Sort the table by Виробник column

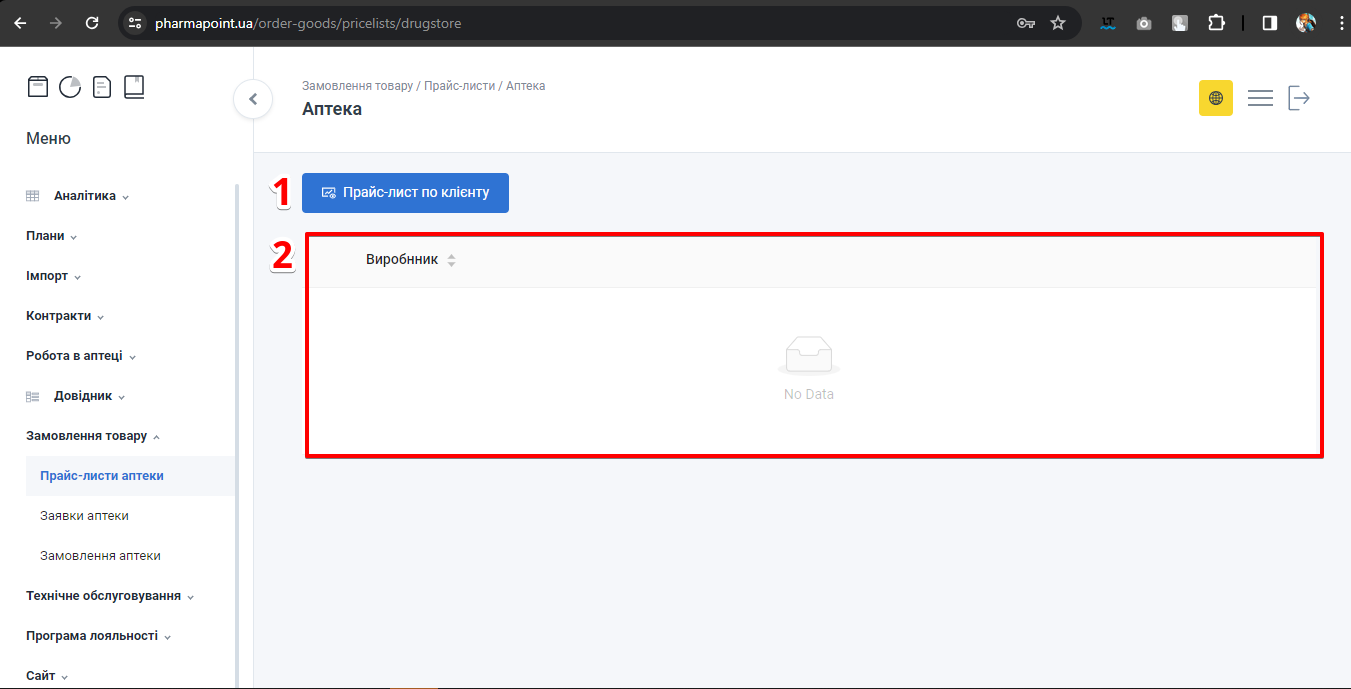tap(451, 260)
